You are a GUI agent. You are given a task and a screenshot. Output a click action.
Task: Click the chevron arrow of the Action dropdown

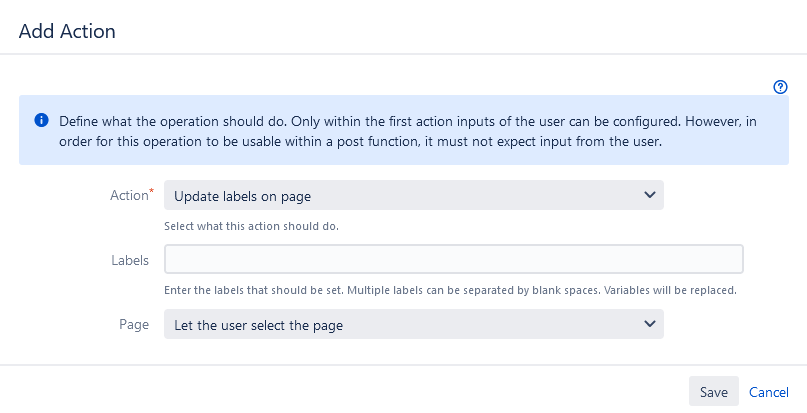point(650,195)
